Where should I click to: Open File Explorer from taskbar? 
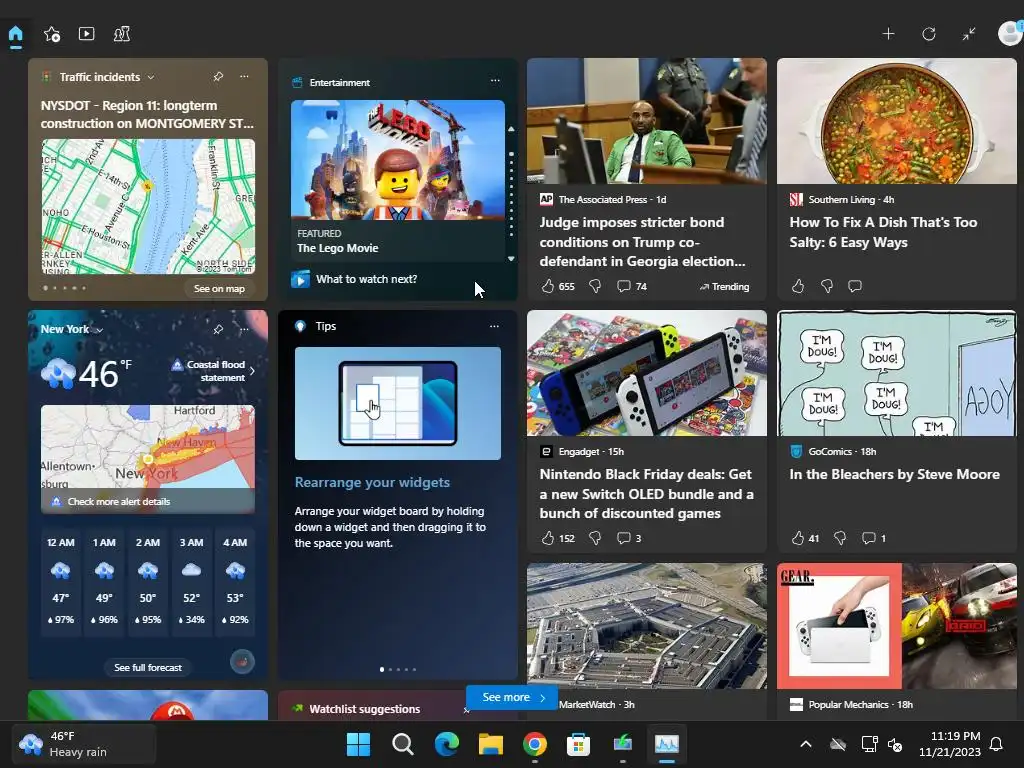click(x=490, y=744)
